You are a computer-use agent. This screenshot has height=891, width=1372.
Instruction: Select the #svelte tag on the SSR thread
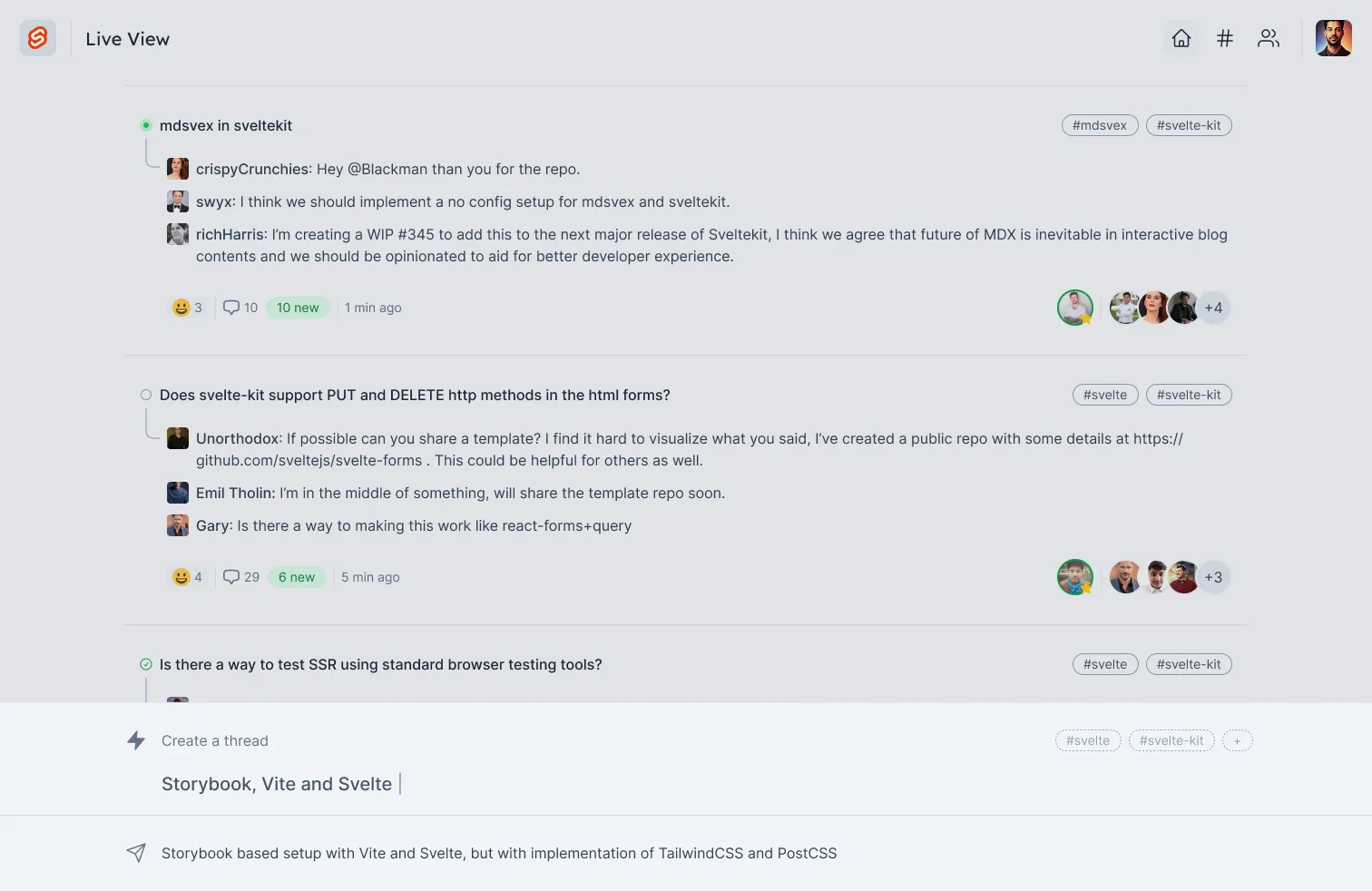pyautogui.click(x=1105, y=663)
